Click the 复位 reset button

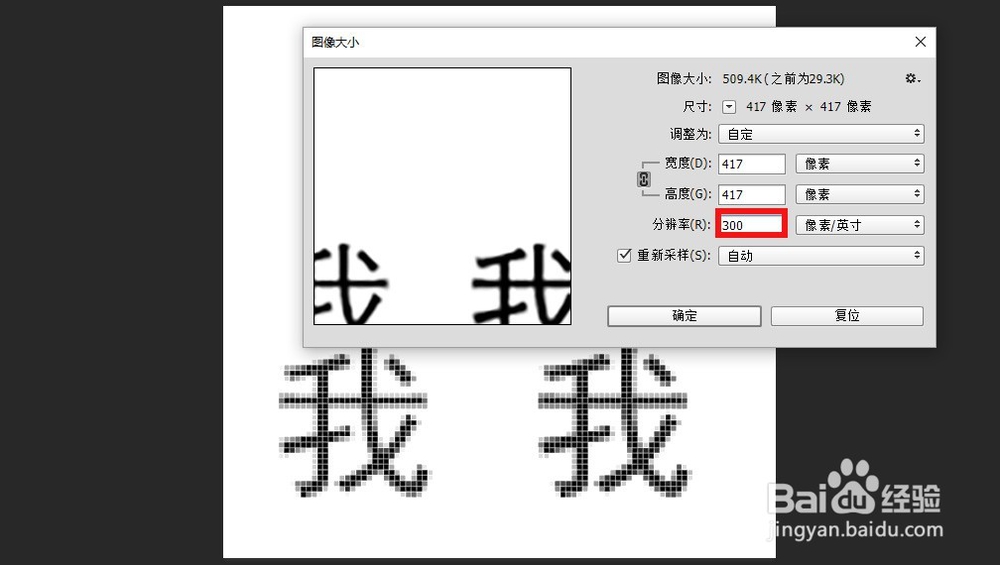[x=847, y=316]
